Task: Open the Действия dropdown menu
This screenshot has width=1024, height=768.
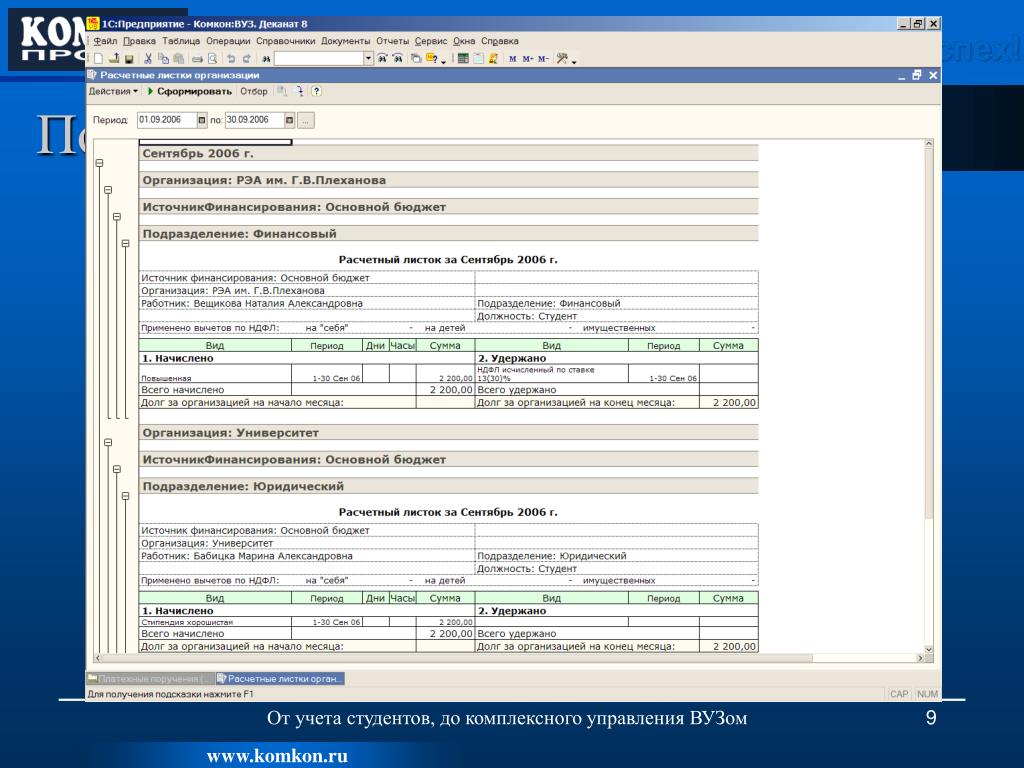Action: click(113, 91)
